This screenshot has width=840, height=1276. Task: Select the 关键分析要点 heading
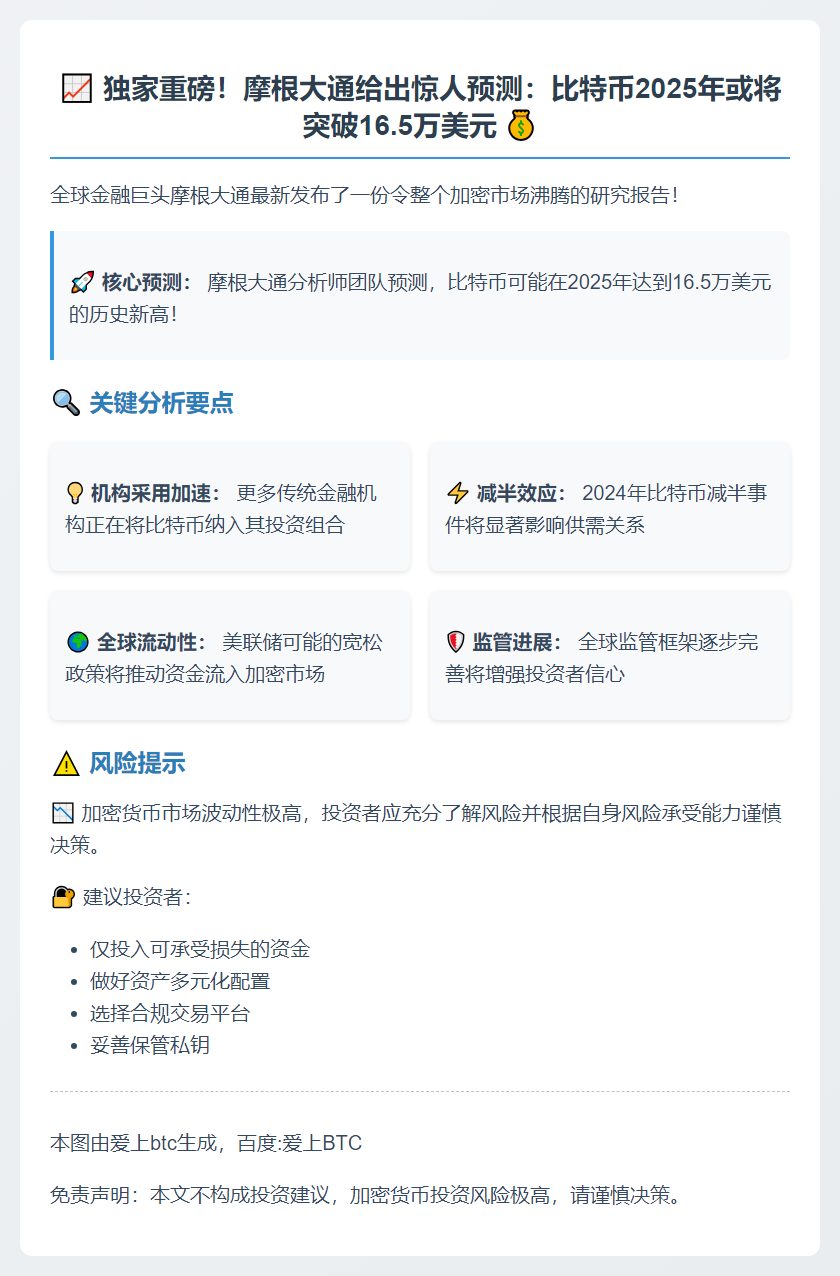click(161, 403)
